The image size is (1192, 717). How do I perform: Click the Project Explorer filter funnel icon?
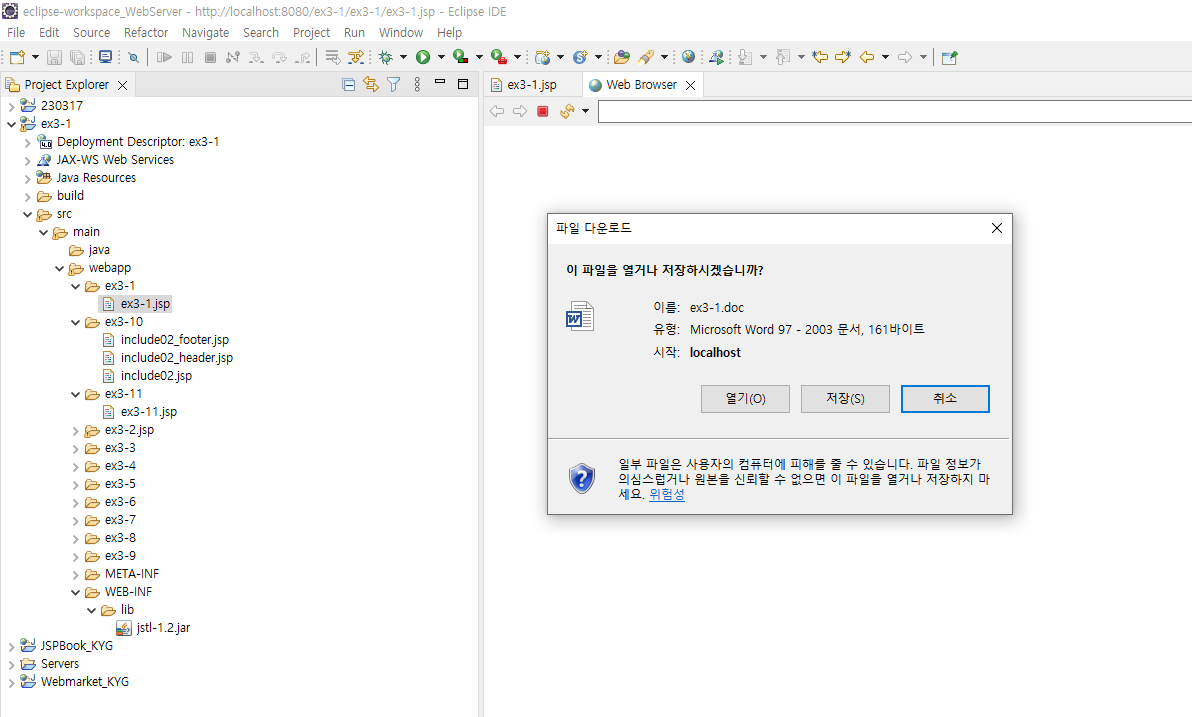click(394, 84)
